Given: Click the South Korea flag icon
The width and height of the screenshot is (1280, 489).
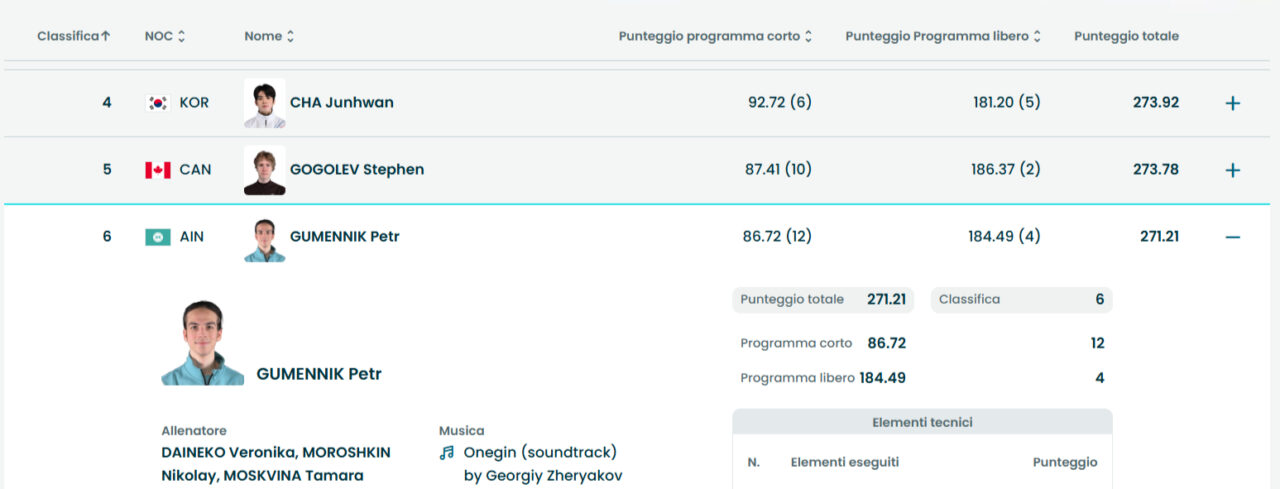Looking at the screenshot, I should (158, 103).
